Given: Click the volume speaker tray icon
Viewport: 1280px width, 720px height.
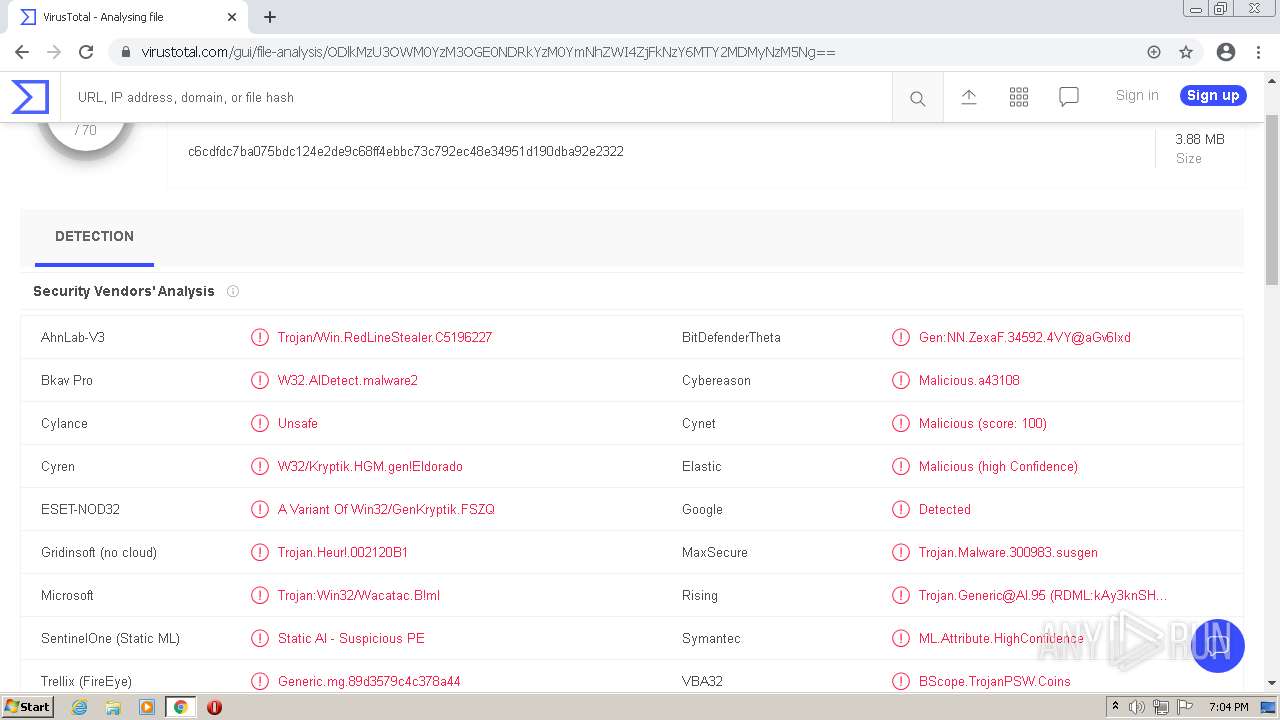Looking at the screenshot, I should (x=1137, y=707).
